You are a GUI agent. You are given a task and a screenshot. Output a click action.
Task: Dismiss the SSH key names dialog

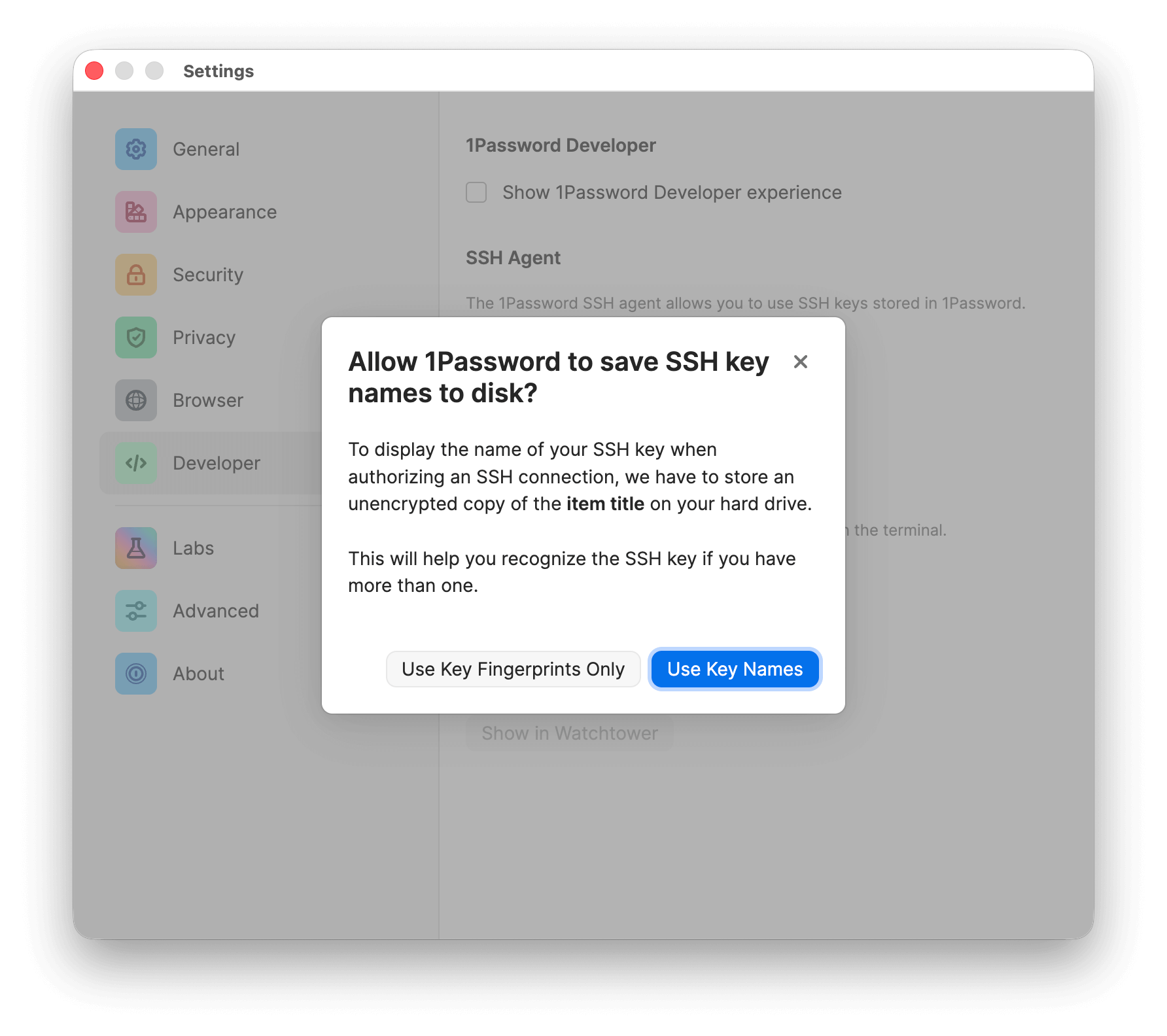[x=800, y=362]
